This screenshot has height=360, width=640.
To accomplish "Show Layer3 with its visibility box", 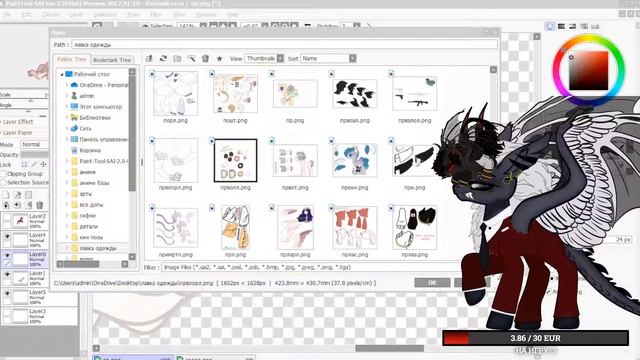I will [7, 312].
